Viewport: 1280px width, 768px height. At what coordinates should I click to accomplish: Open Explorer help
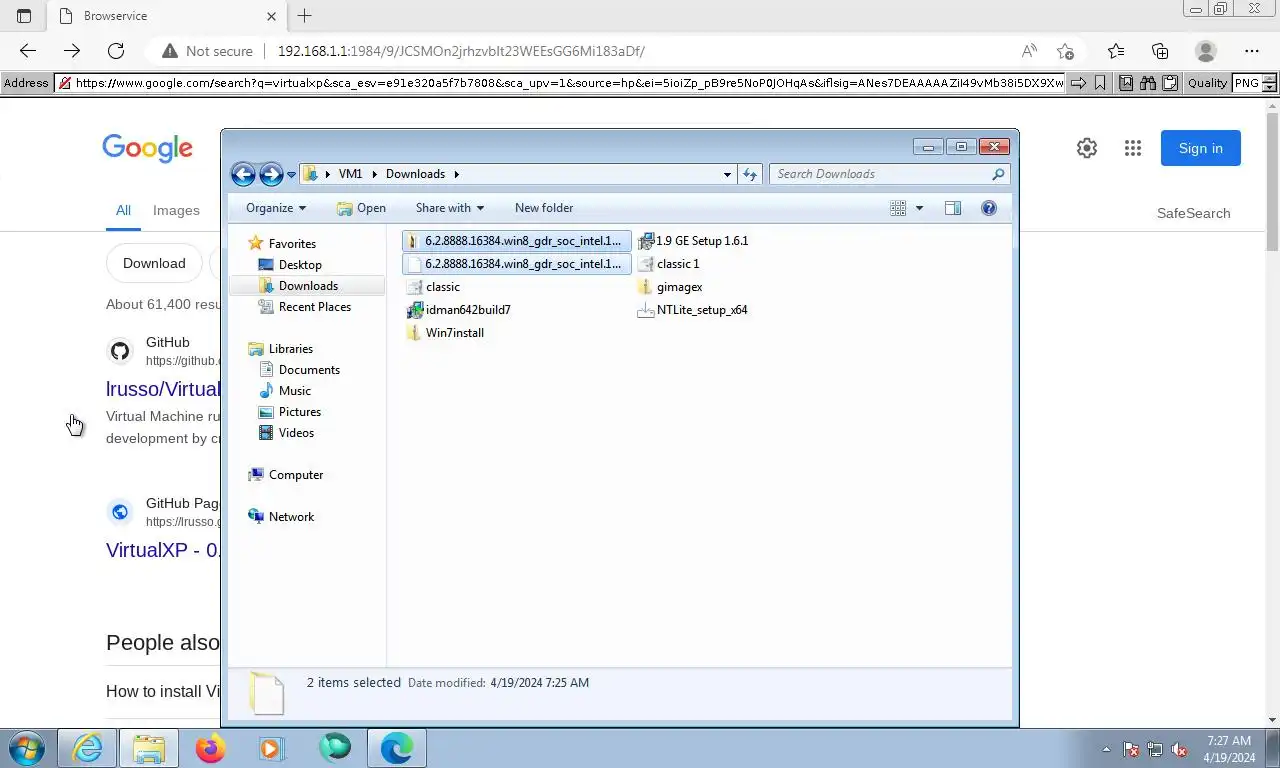(989, 208)
